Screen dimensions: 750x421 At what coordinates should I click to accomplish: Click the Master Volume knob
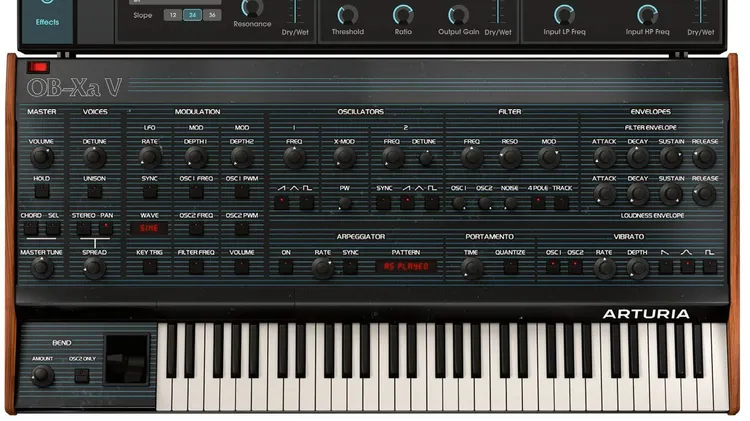click(42, 157)
